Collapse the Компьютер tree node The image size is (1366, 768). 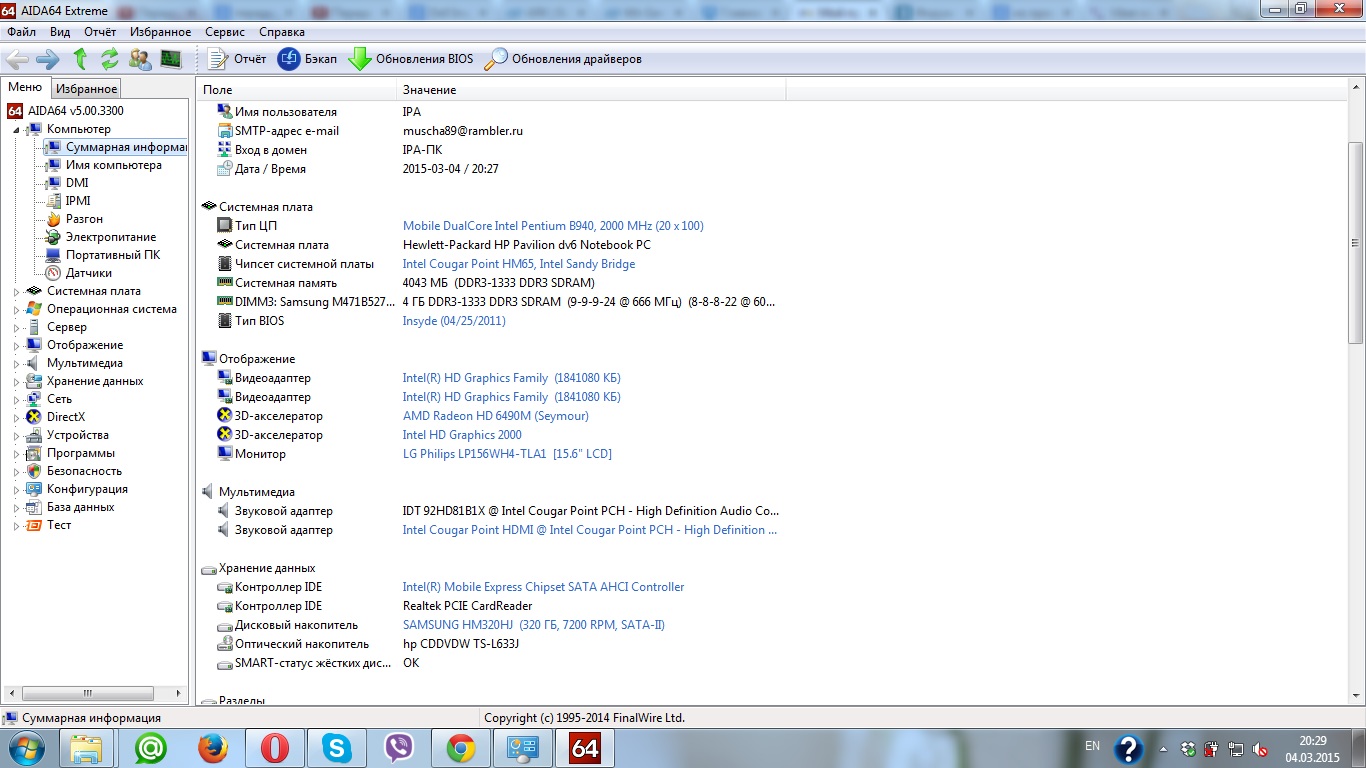pos(16,129)
